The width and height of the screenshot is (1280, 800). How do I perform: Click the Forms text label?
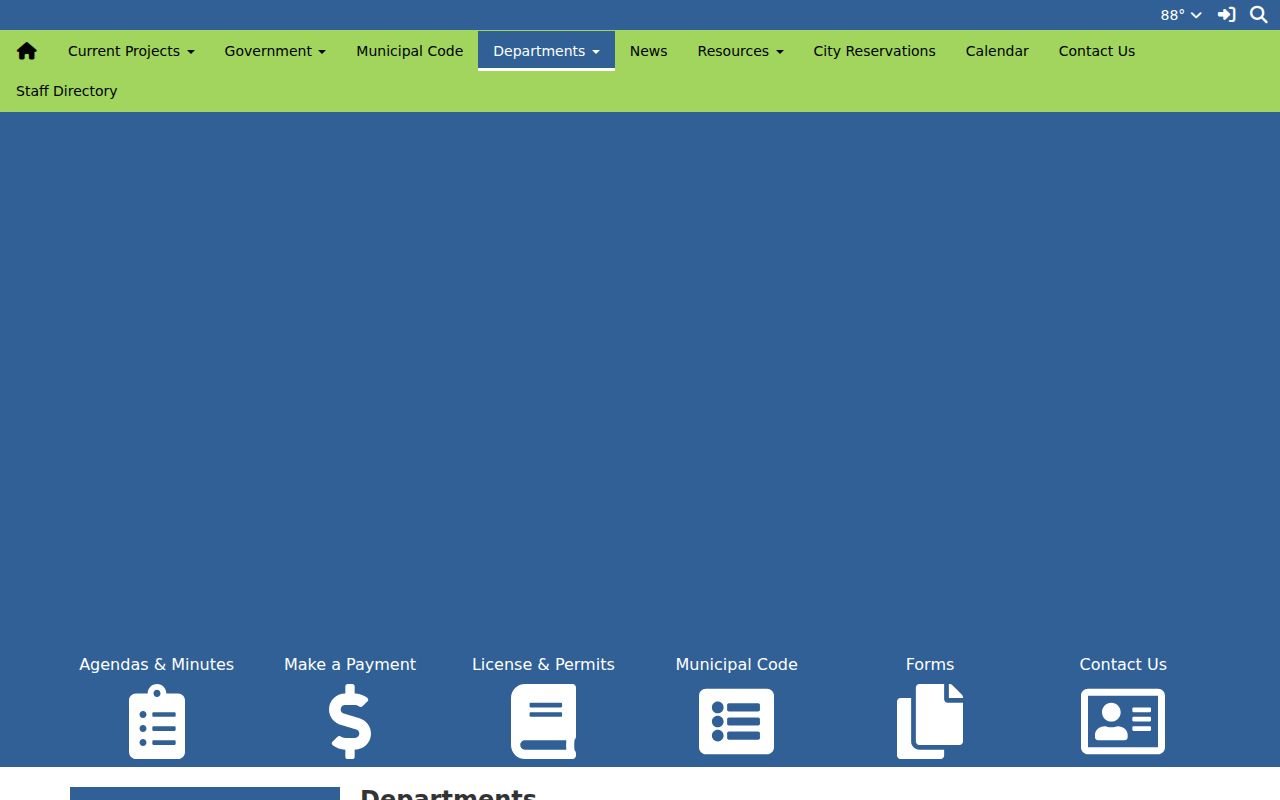(x=930, y=664)
